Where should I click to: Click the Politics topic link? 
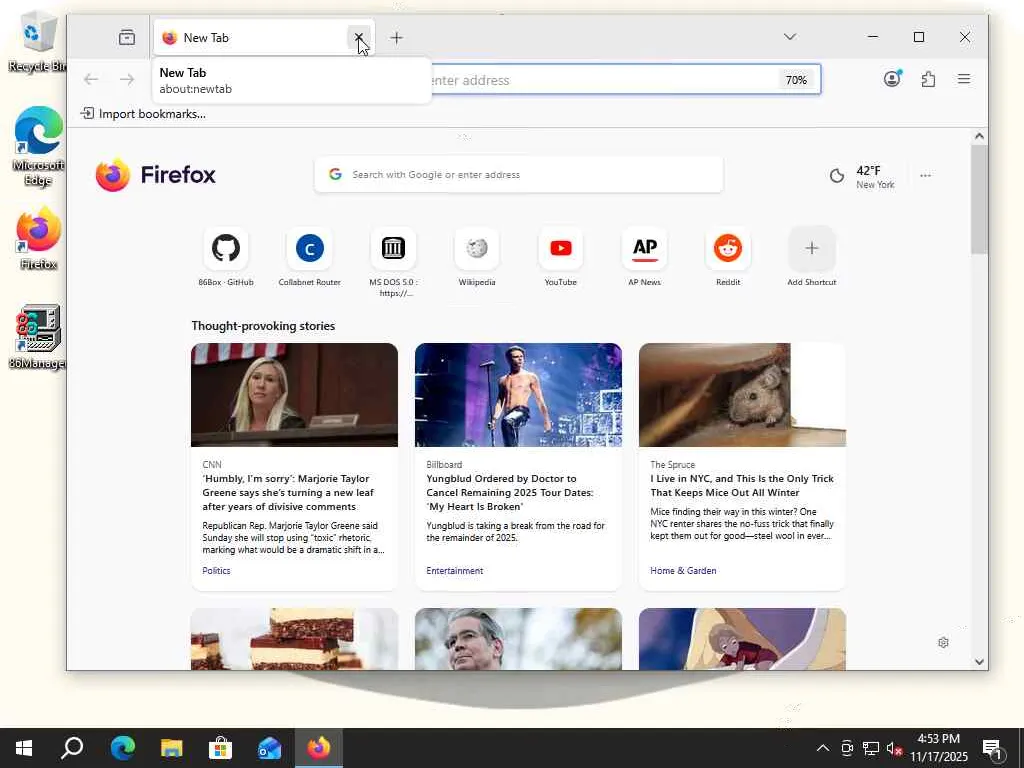pyautogui.click(x=216, y=570)
